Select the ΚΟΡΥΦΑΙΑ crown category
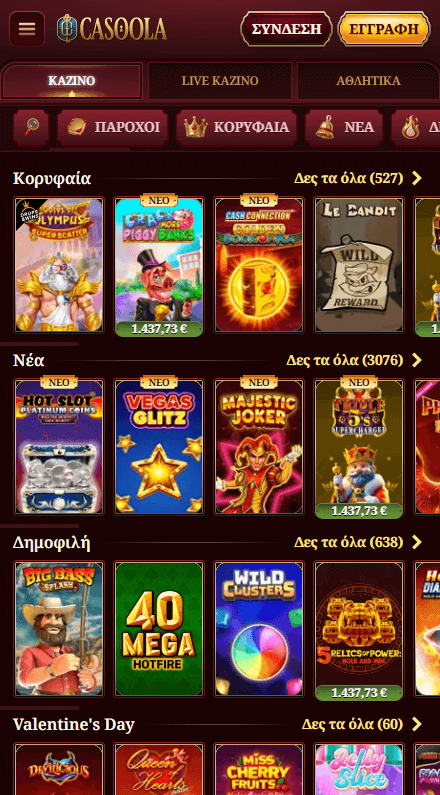The height and width of the screenshot is (795, 440). (x=236, y=127)
